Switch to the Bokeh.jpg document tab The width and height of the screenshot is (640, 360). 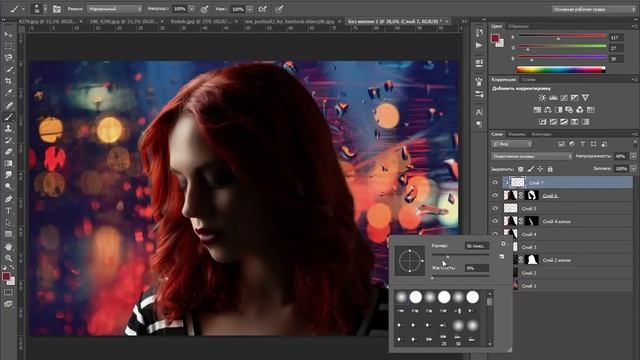click(x=201, y=21)
